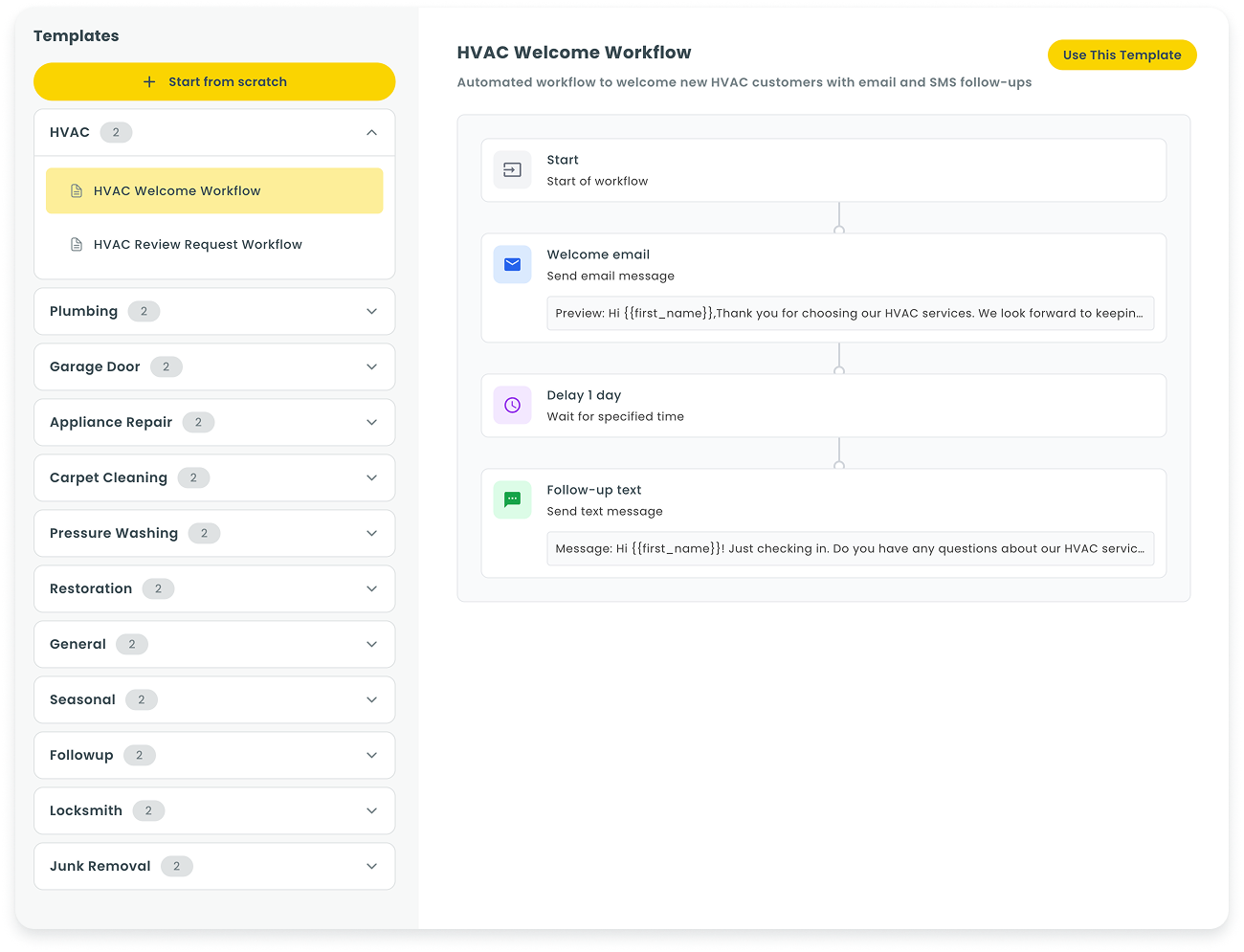Click the document icon beside HVAC Review Request Workflow
Screen dimensions: 1244x952
[x=77, y=244]
